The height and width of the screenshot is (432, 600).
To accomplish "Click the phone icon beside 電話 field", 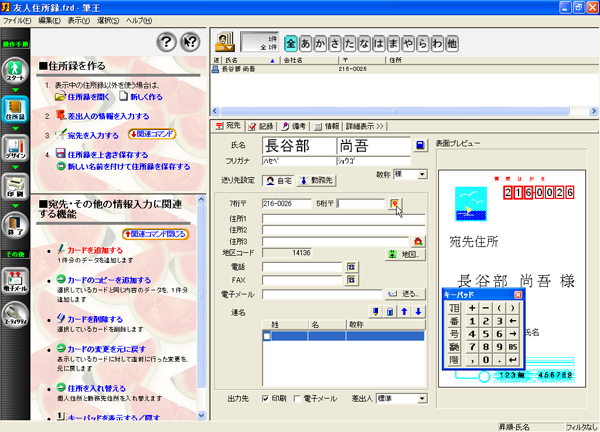I will point(352,267).
